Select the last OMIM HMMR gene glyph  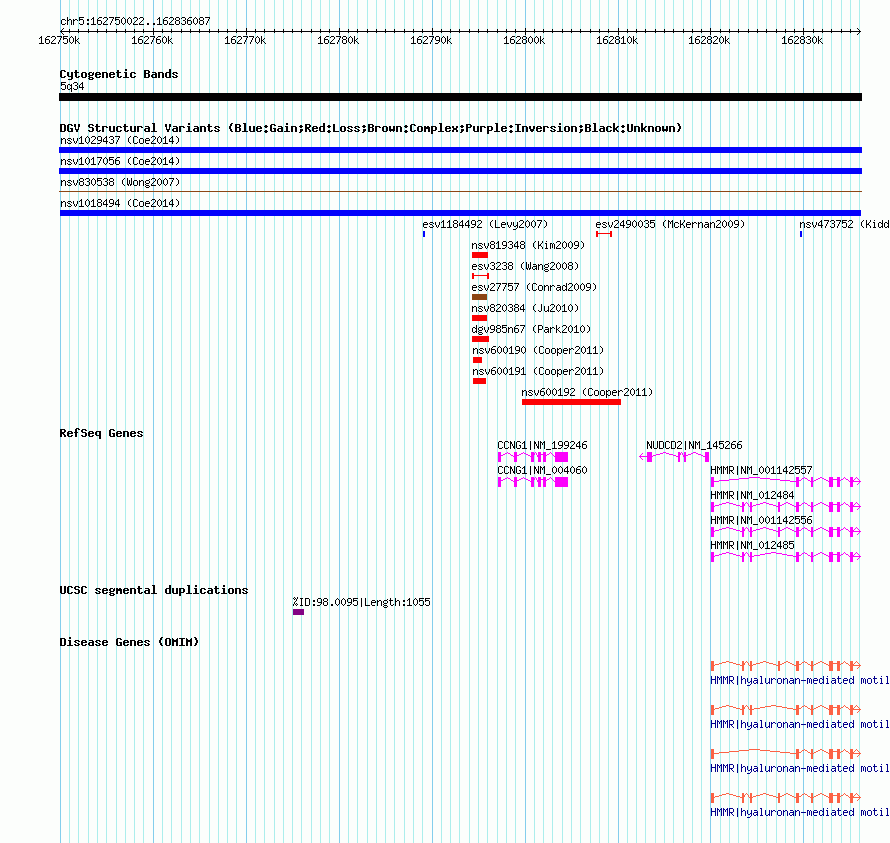(x=786, y=798)
